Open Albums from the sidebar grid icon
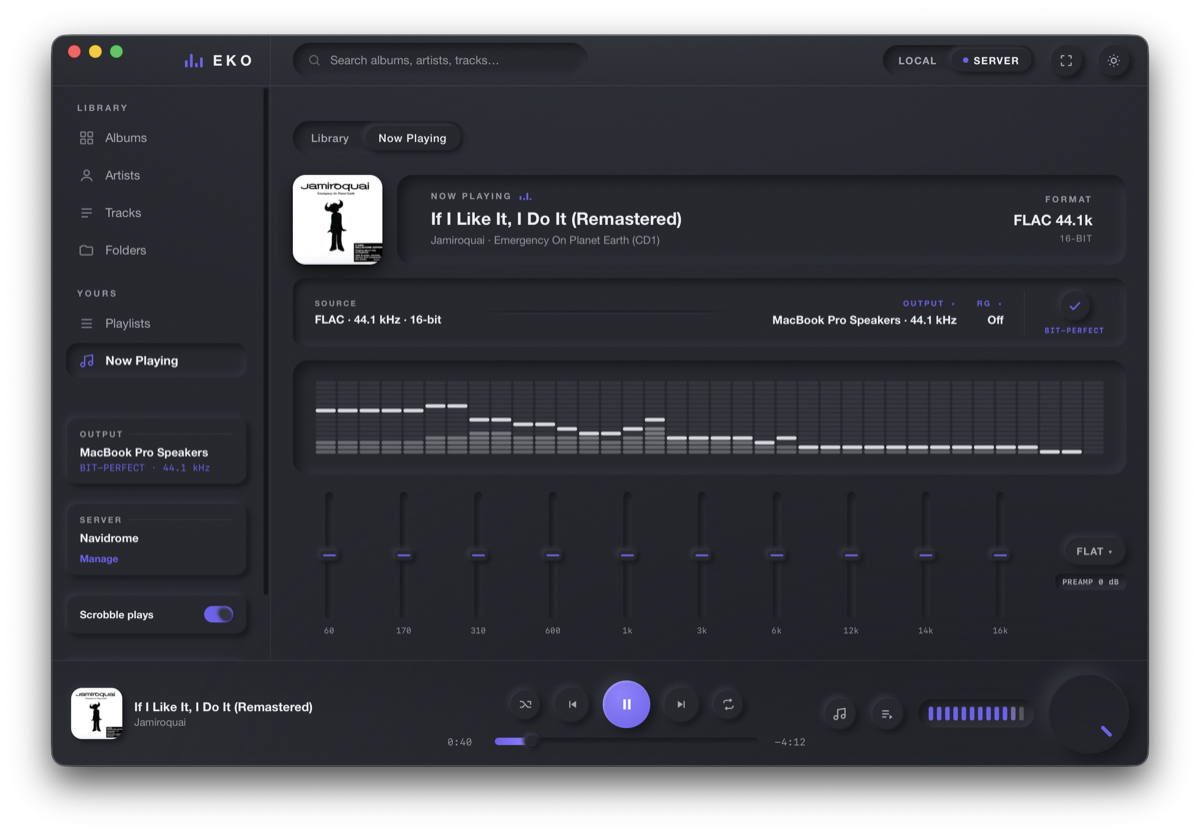 [87, 138]
